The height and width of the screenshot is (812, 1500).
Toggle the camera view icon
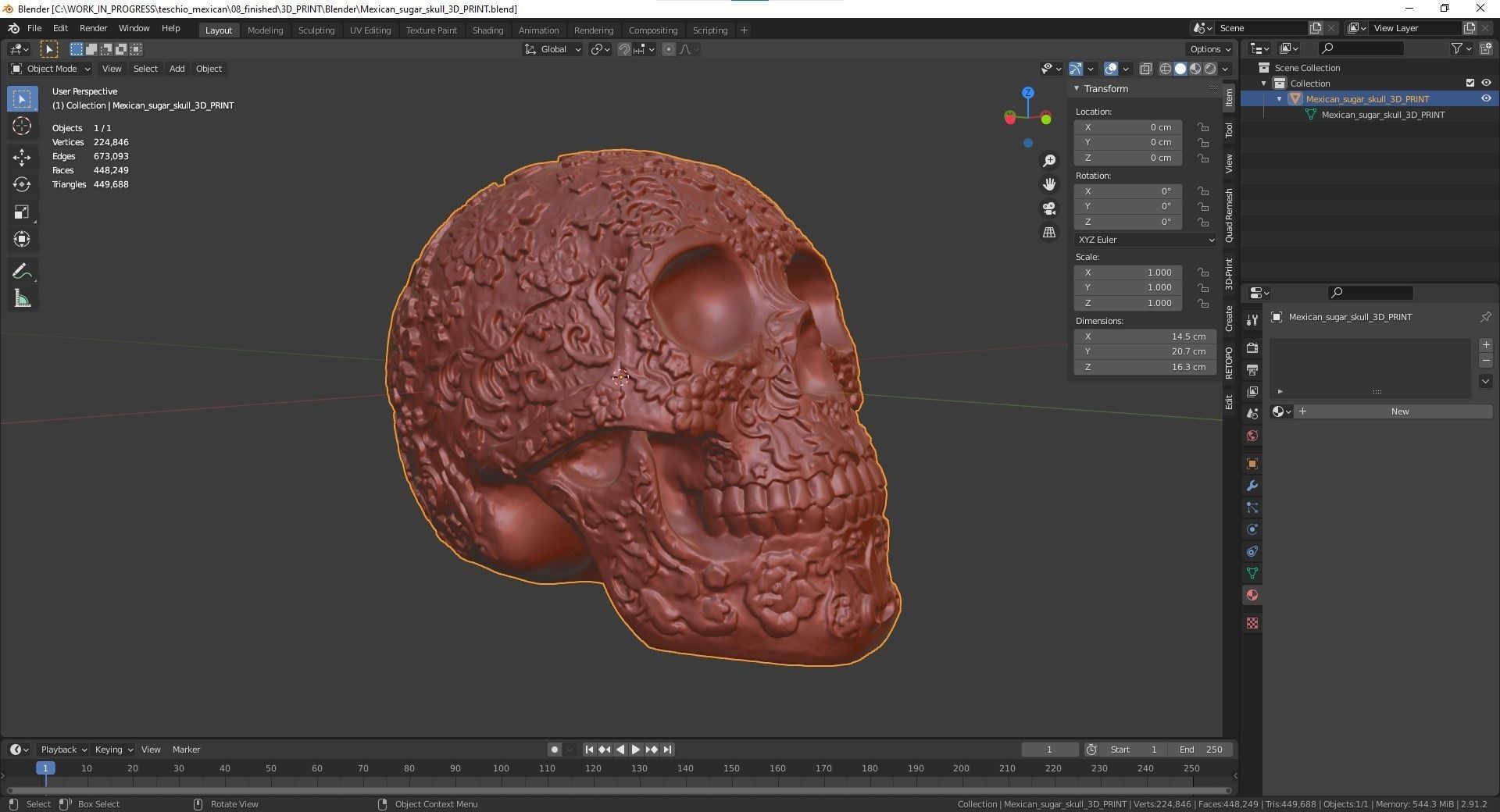(x=1049, y=208)
